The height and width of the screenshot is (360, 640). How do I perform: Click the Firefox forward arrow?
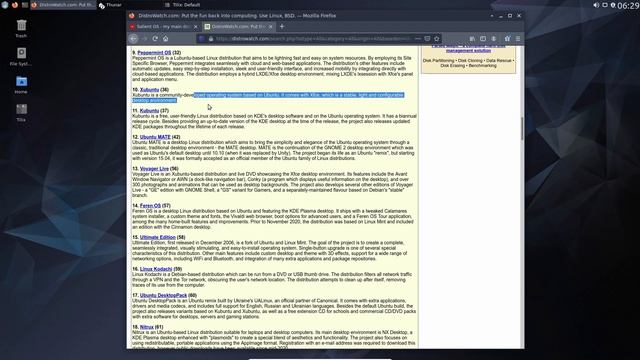click(144, 38)
